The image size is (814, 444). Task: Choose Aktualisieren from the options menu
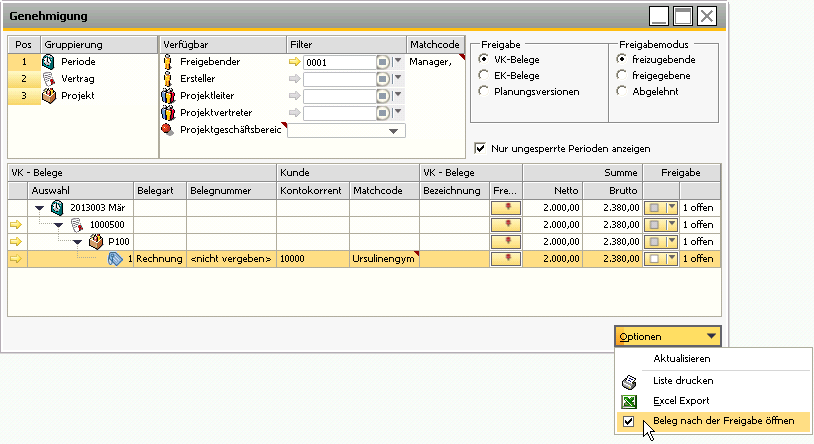point(682,359)
